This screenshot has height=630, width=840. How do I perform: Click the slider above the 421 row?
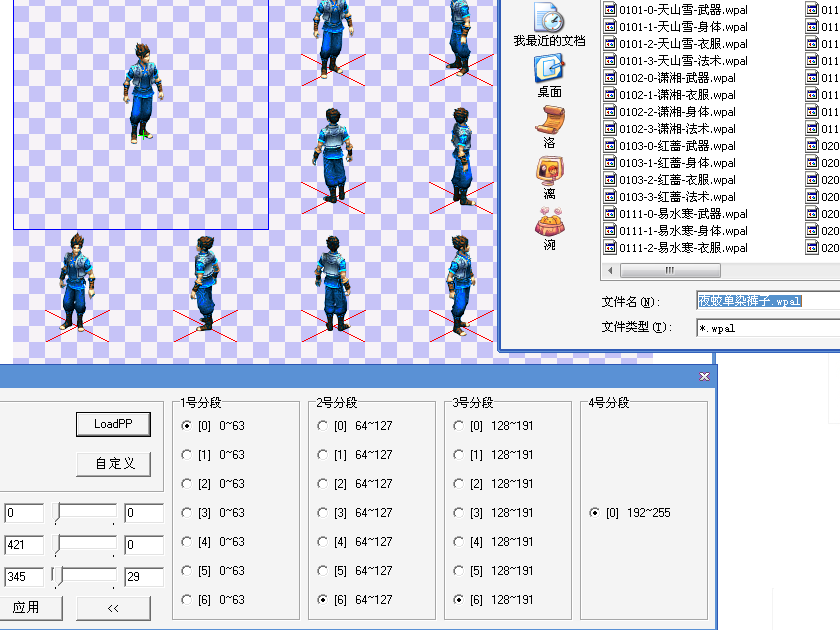tap(84, 513)
